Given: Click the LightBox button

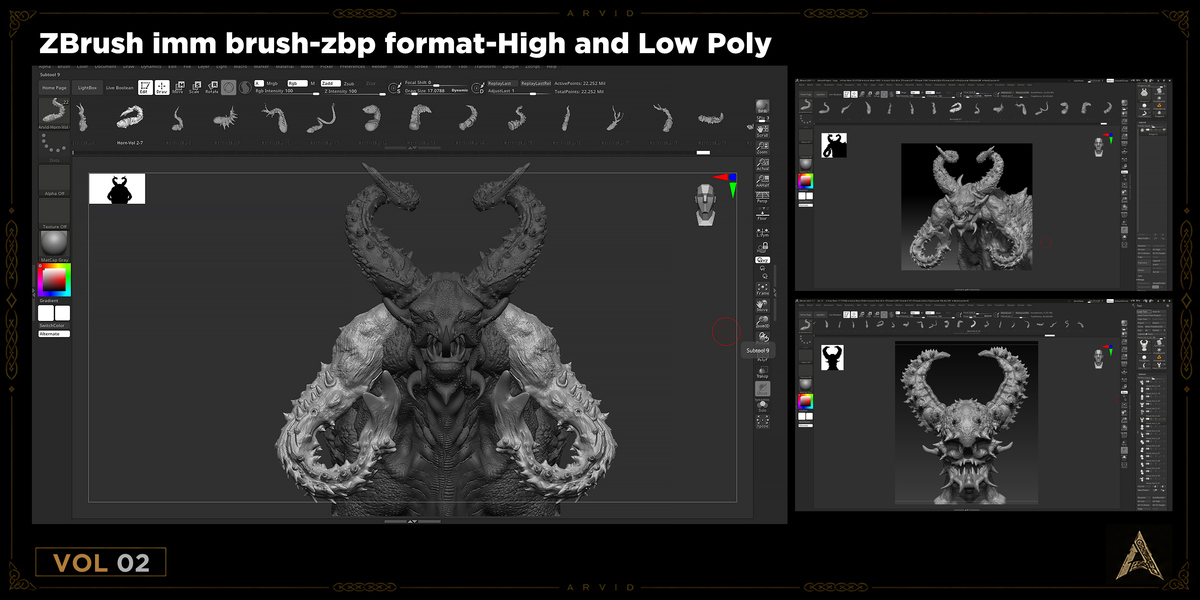Looking at the screenshot, I should click(88, 88).
